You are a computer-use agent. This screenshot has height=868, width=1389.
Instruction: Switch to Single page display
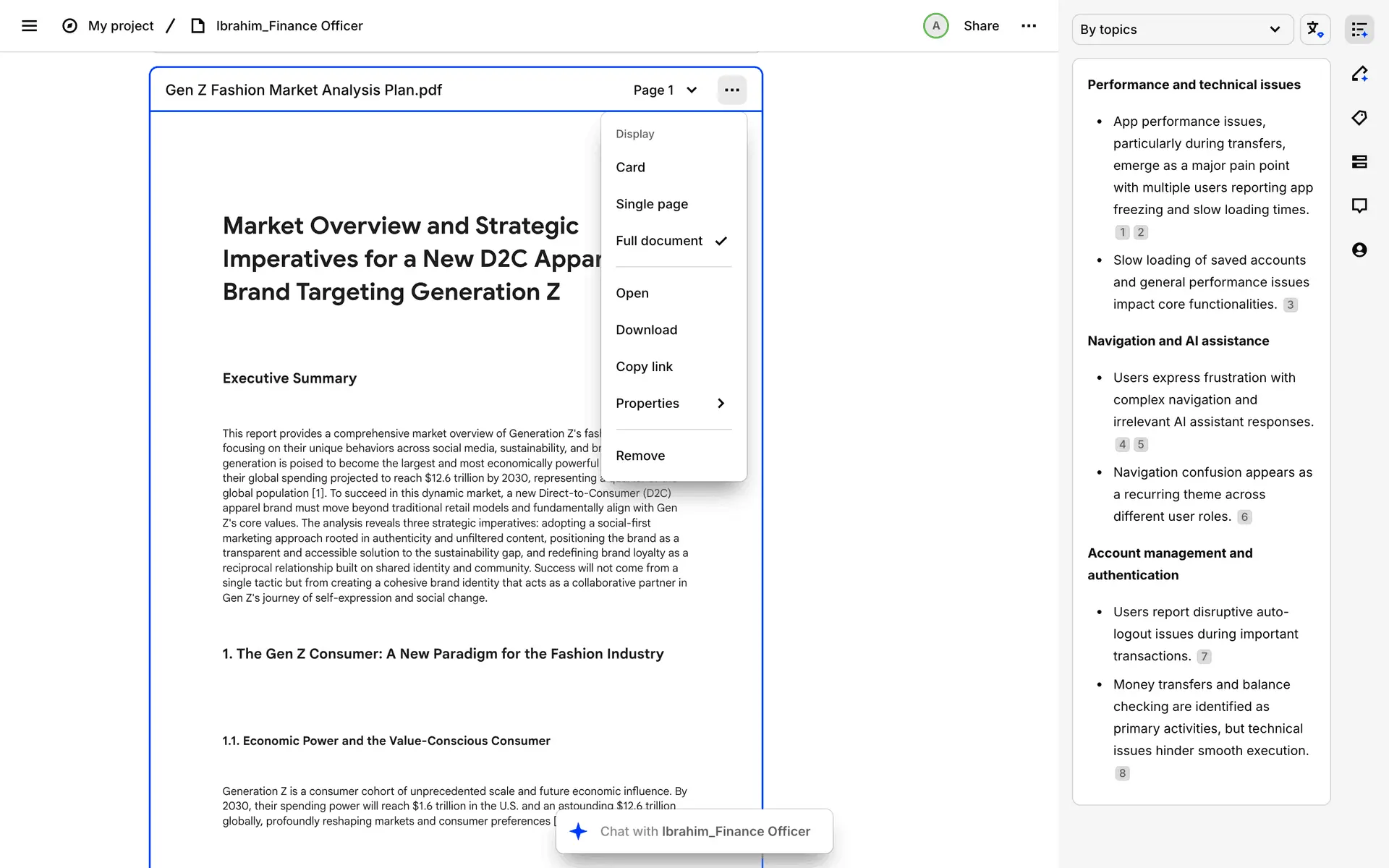tap(651, 204)
